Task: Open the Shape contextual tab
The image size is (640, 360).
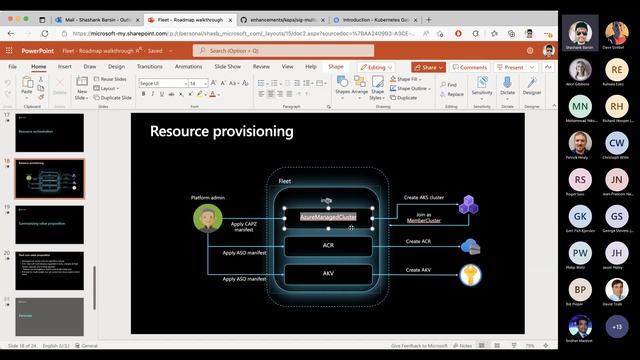Action: point(336,67)
